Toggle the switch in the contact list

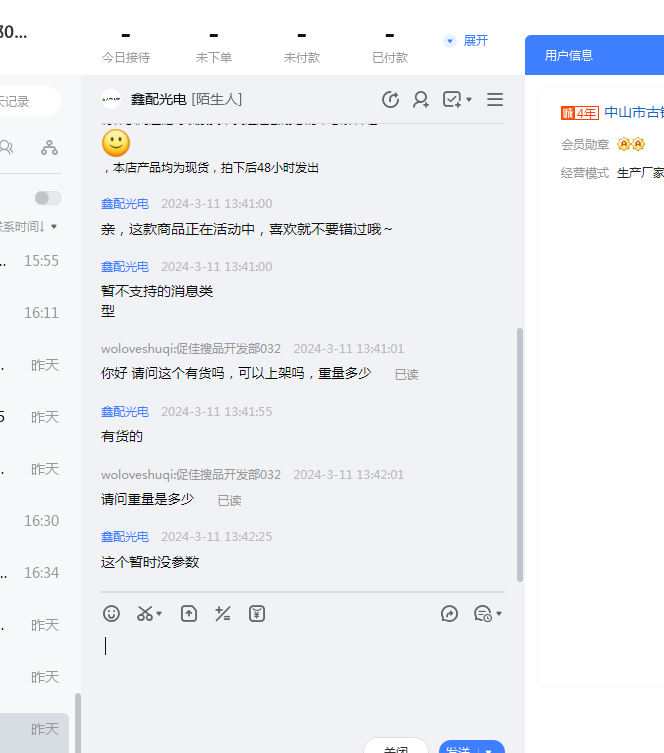tap(47, 198)
